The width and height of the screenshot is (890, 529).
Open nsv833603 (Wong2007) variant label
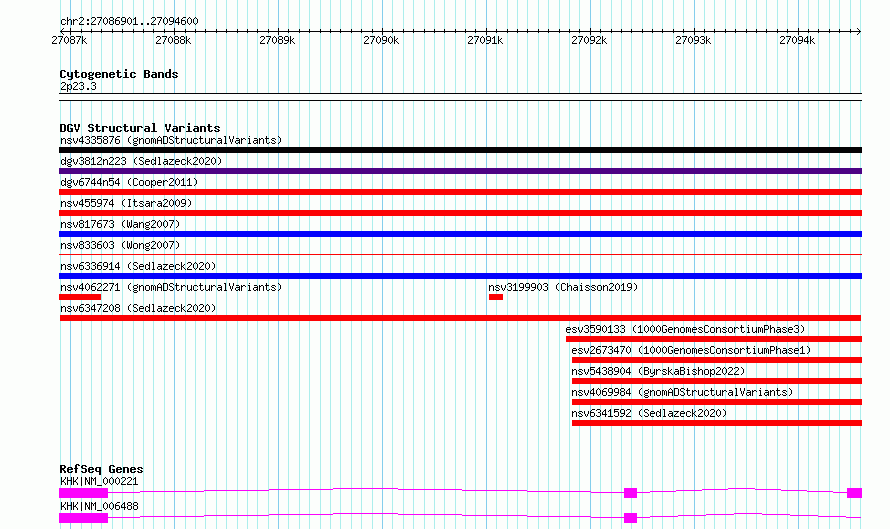click(120, 245)
